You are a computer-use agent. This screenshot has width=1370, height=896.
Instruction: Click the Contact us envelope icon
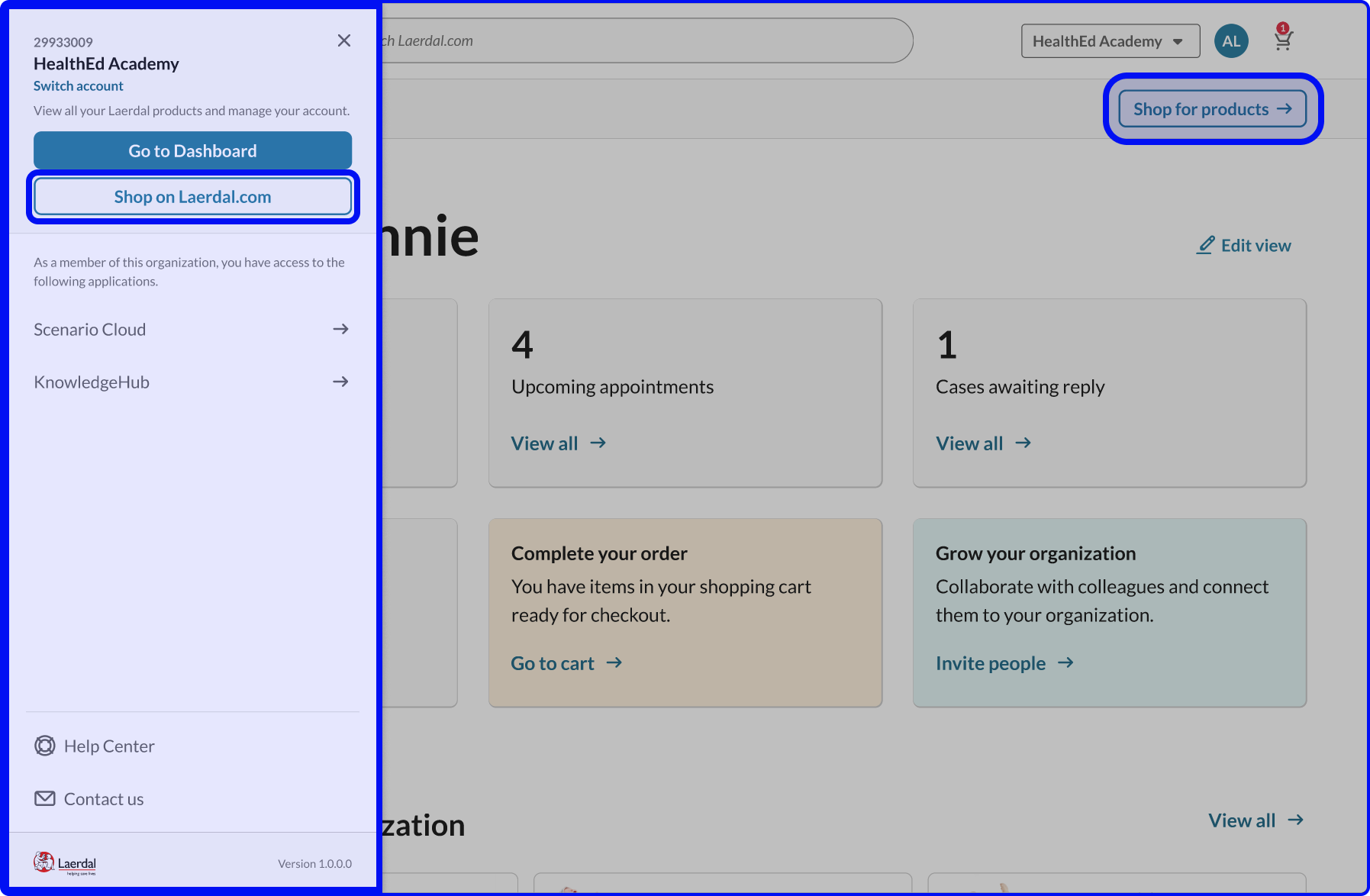45,798
